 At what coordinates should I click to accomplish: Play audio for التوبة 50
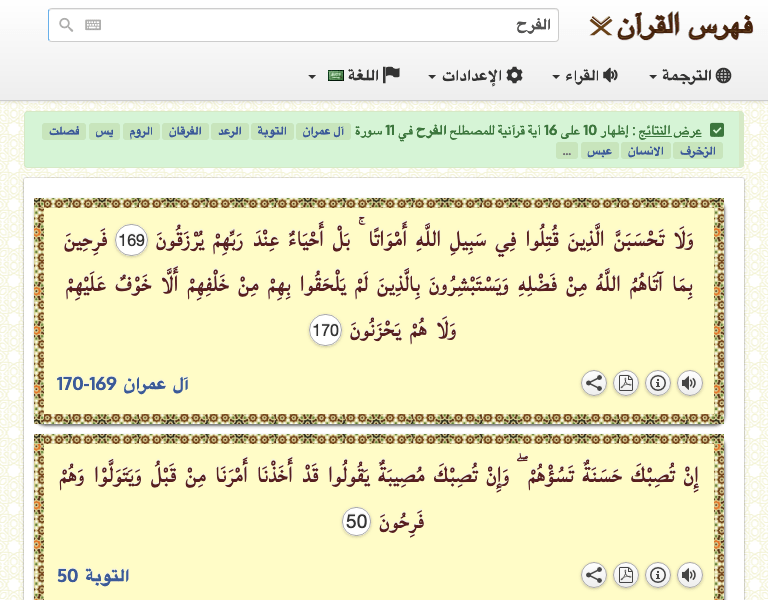pos(689,575)
